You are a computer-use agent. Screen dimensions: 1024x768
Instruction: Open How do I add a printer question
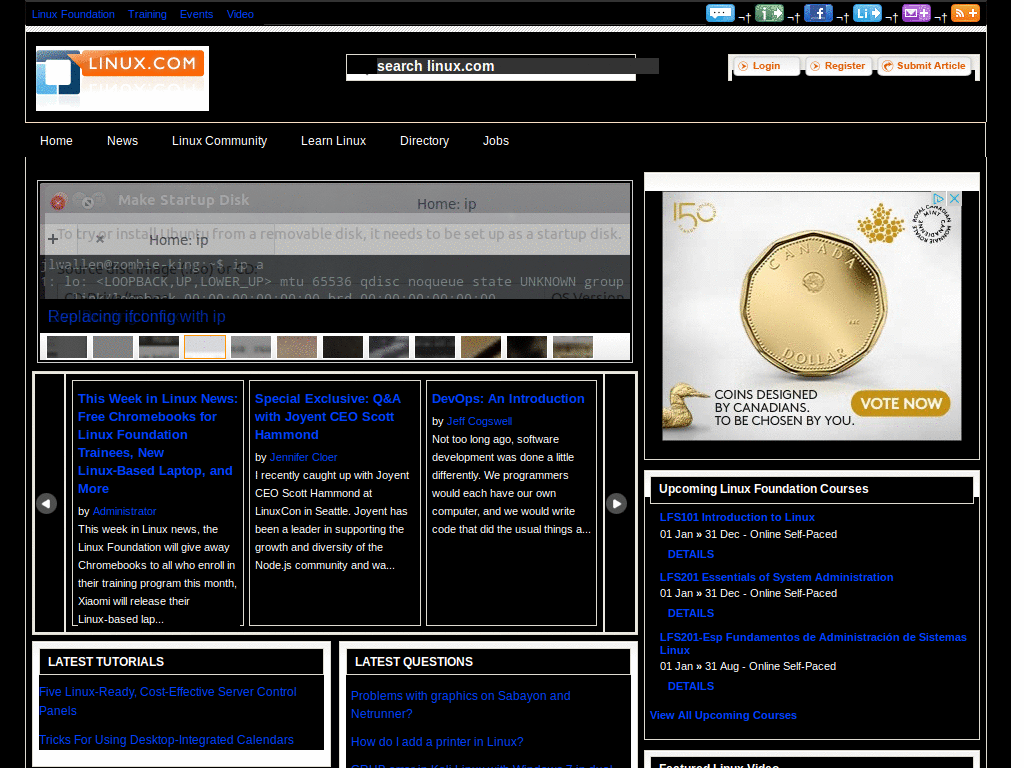(x=437, y=742)
